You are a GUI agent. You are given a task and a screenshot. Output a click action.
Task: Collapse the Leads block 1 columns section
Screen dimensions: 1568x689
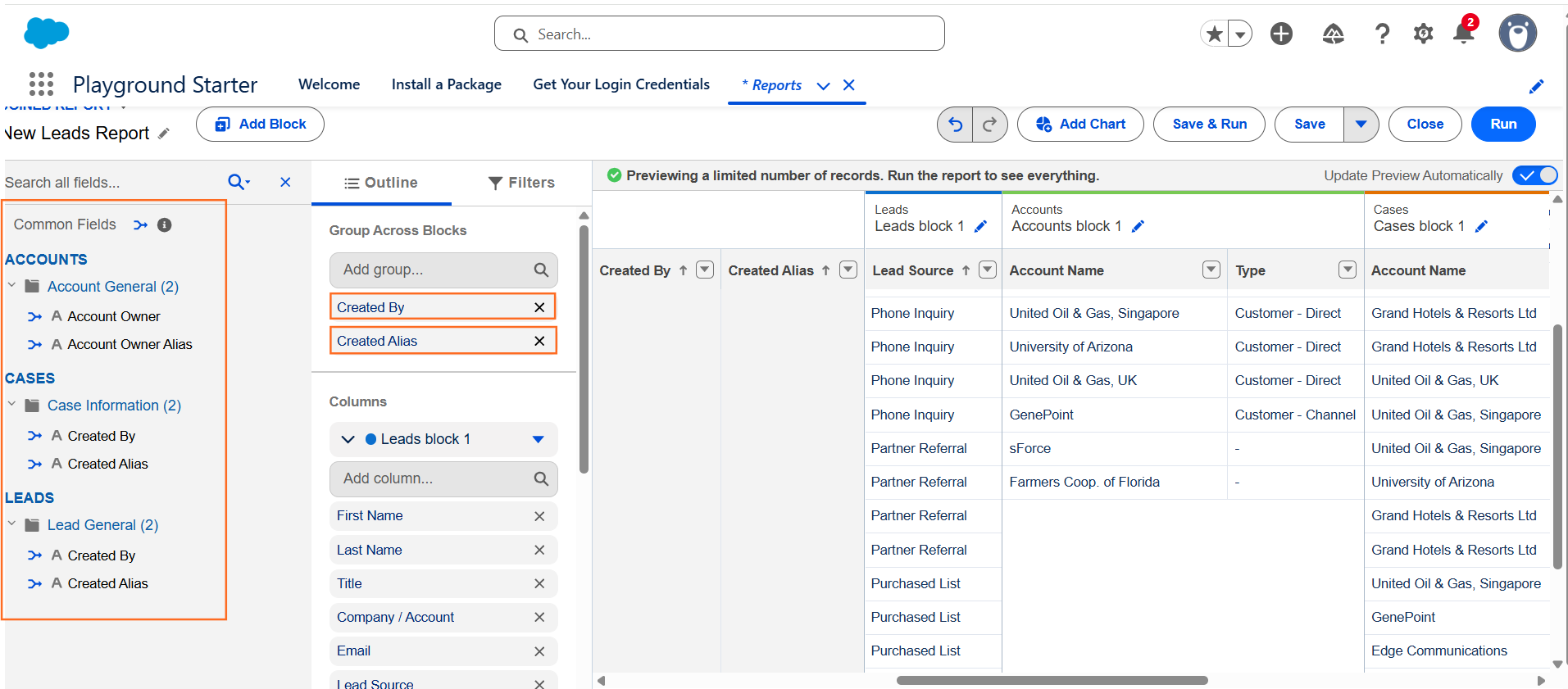point(348,439)
